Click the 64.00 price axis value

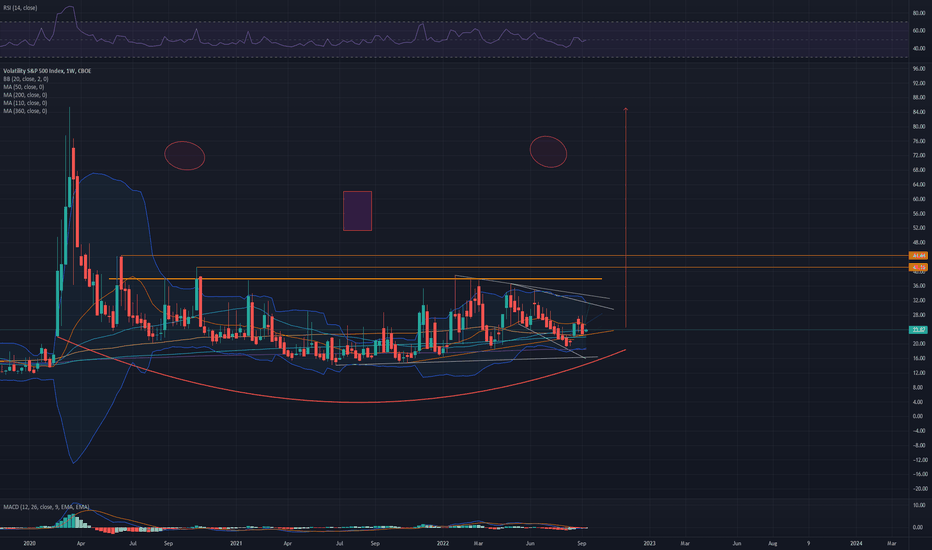pos(918,185)
